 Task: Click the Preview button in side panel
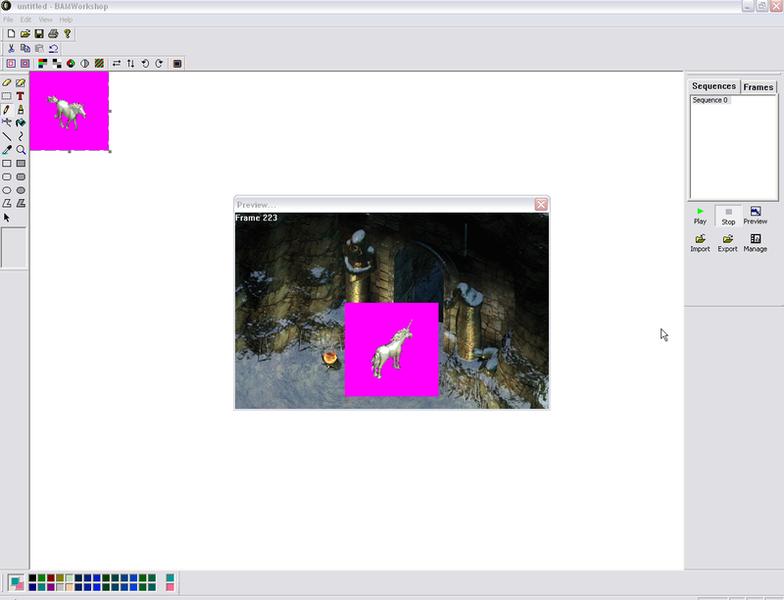[755, 216]
